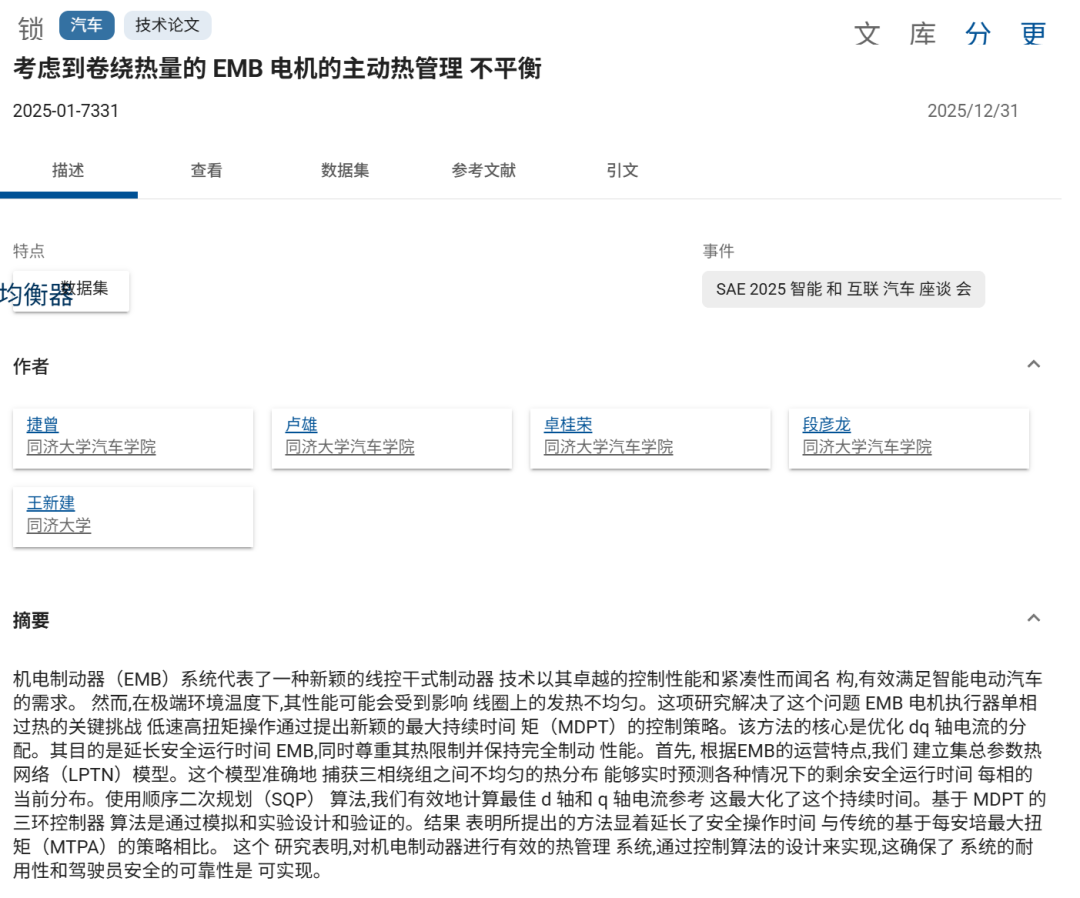Open author 卓桂荣 profile link
The width and height of the screenshot is (1080, 898).
pos(568,425)
